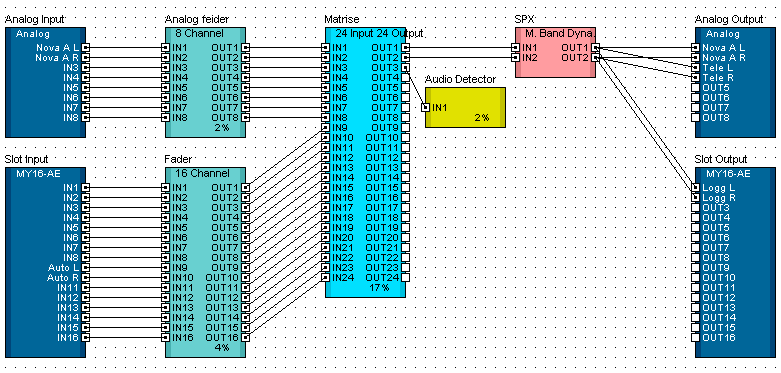
Task: Select the yellow Audio Detector block
Action: point(465,108)
